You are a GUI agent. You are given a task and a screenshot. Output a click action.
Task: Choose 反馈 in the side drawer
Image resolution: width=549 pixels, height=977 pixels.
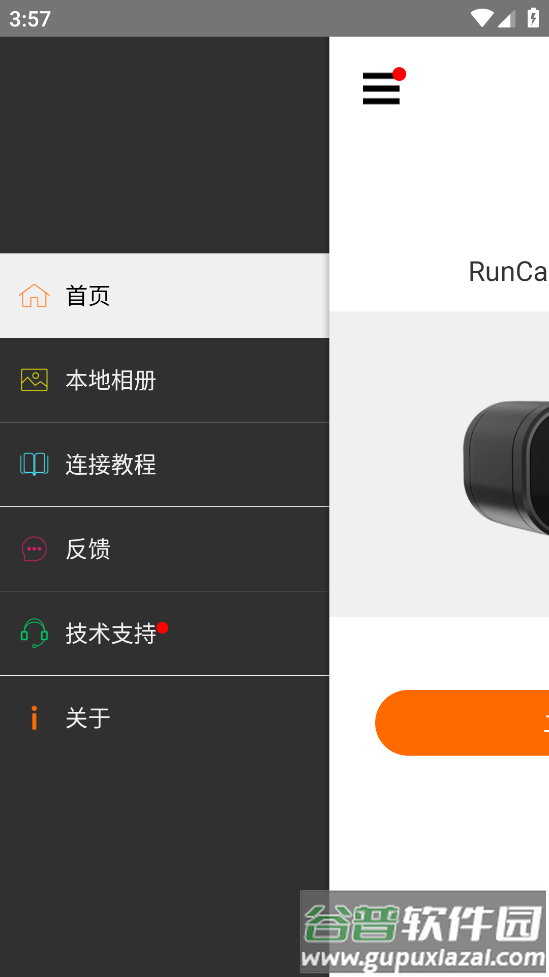pos(165,549)
